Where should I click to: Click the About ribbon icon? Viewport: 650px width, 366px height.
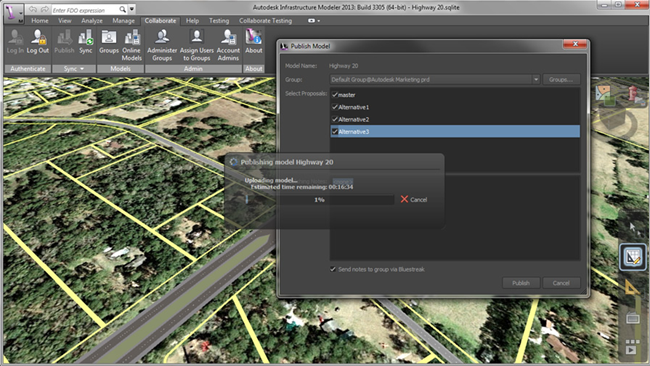[x=254, y=42]
